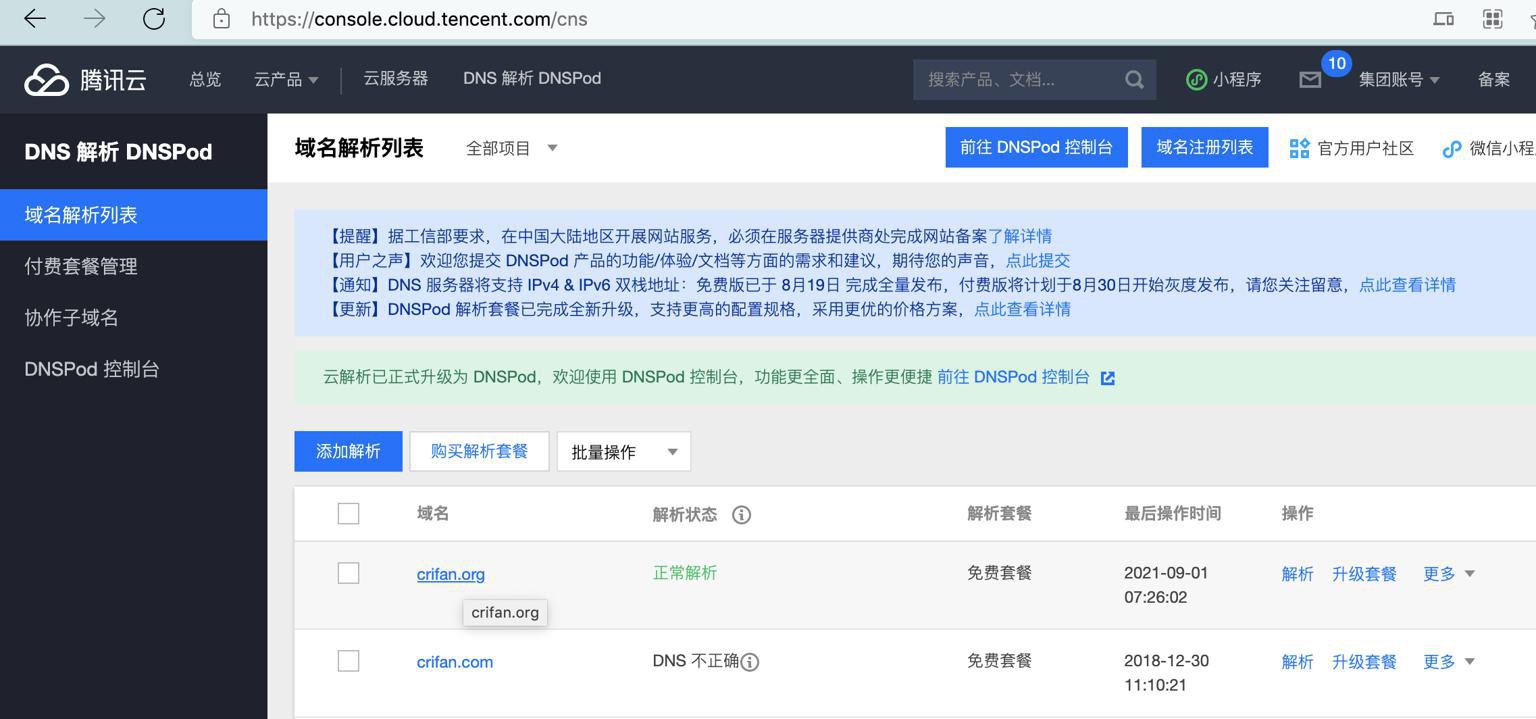Screen dimensions: 1536x719
Task: Click the lock icon in address bar
Action: coord(222,19)
